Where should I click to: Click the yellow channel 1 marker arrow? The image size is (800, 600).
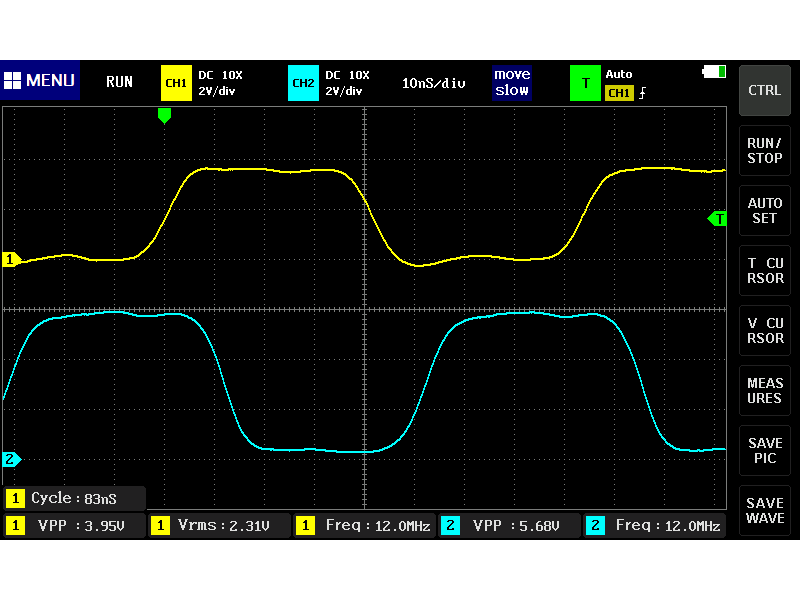click(x=9, y=259)
